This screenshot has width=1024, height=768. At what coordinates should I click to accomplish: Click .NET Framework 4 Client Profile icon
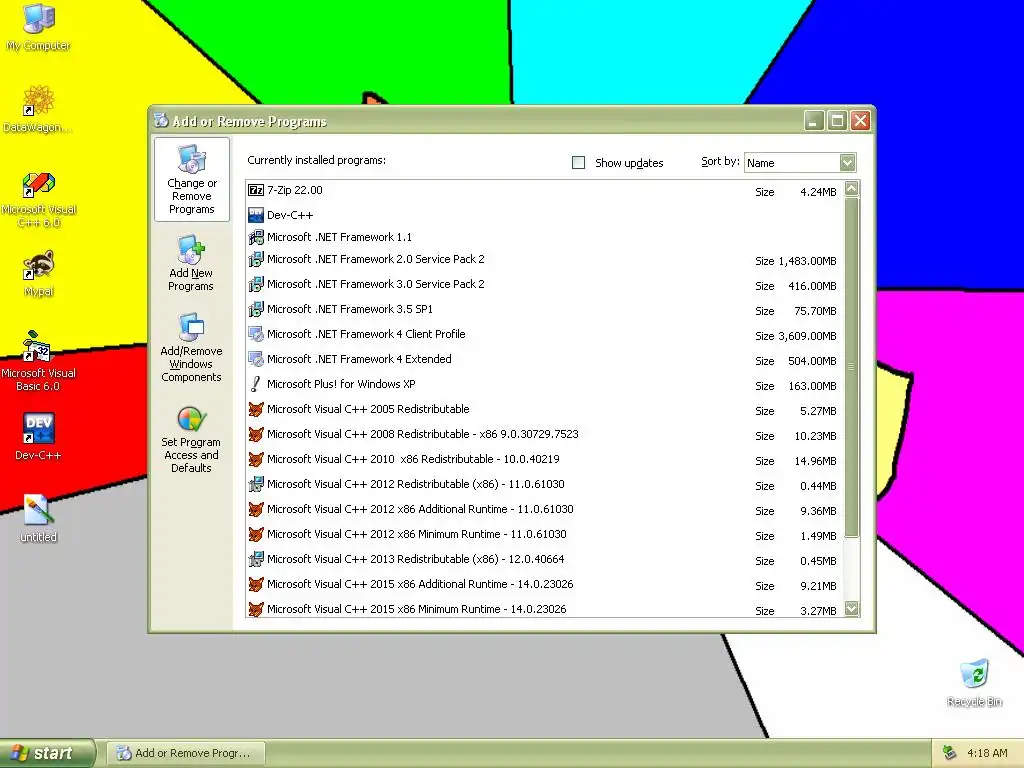(x=256, y=334)
